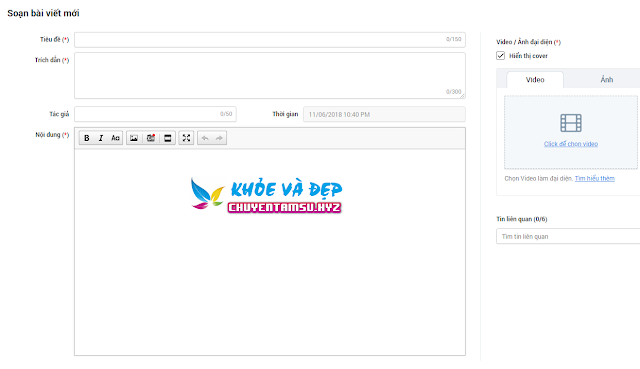Open the Click để chọn video link

click(x=571, y=144)
